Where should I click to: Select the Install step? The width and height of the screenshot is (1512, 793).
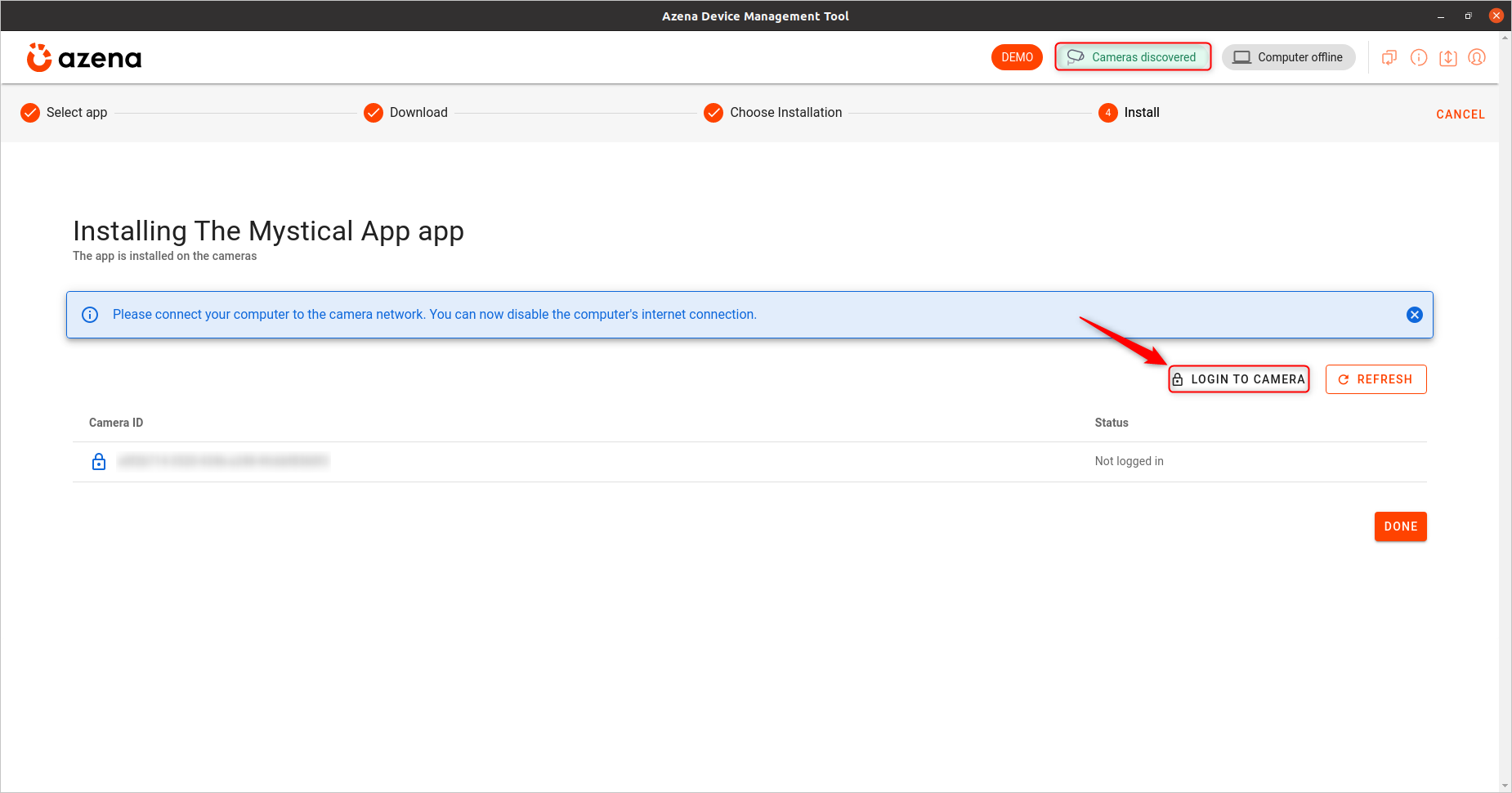pos(1129,113)
